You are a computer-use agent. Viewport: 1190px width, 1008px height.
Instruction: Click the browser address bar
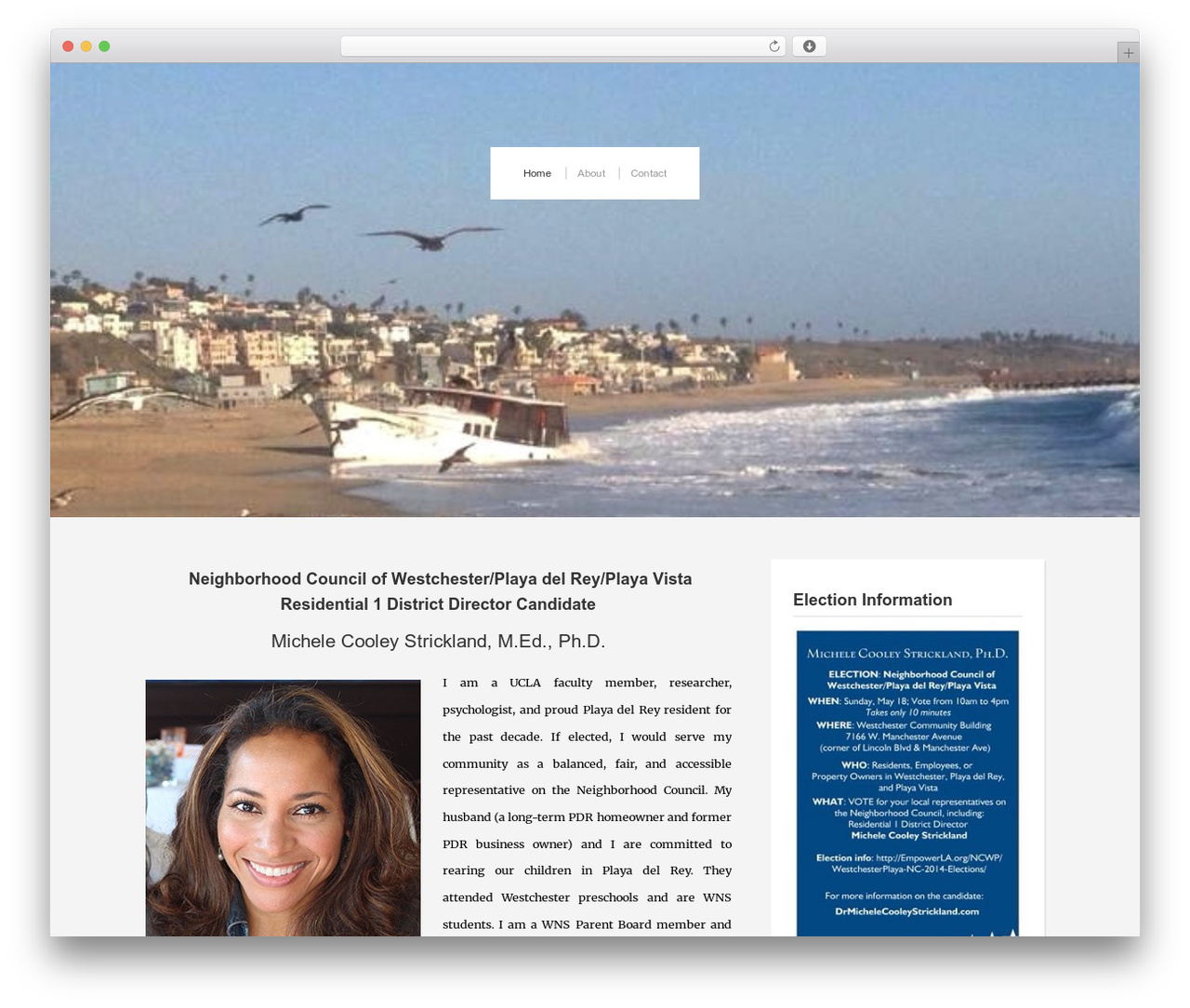tap(562, 46)
